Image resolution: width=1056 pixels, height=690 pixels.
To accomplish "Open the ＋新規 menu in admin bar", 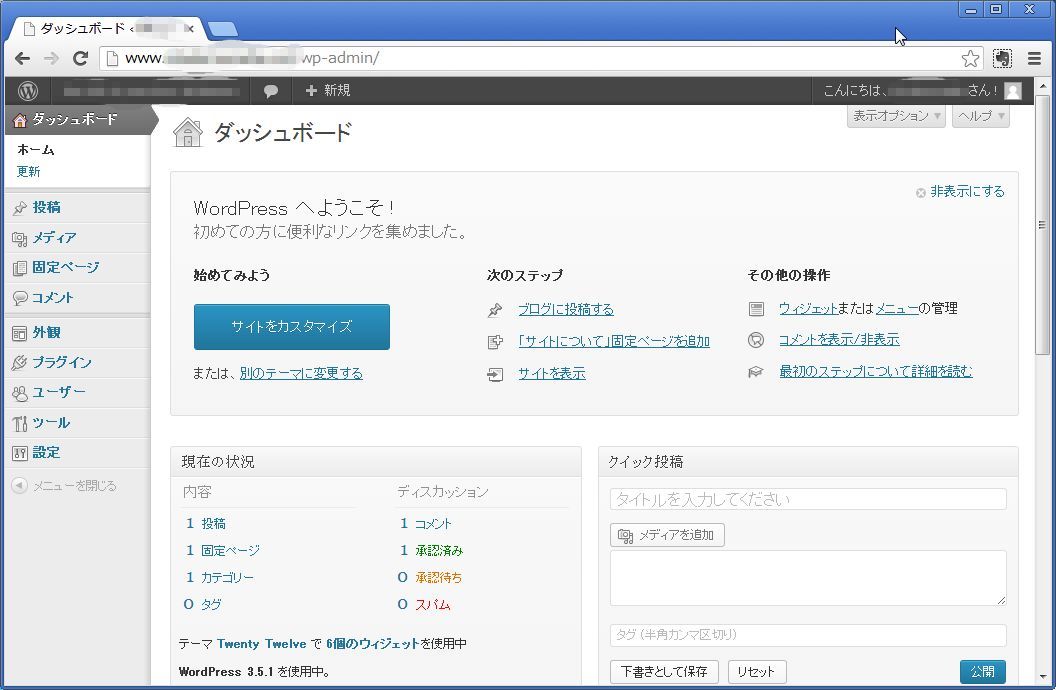I will pos(327,90).
